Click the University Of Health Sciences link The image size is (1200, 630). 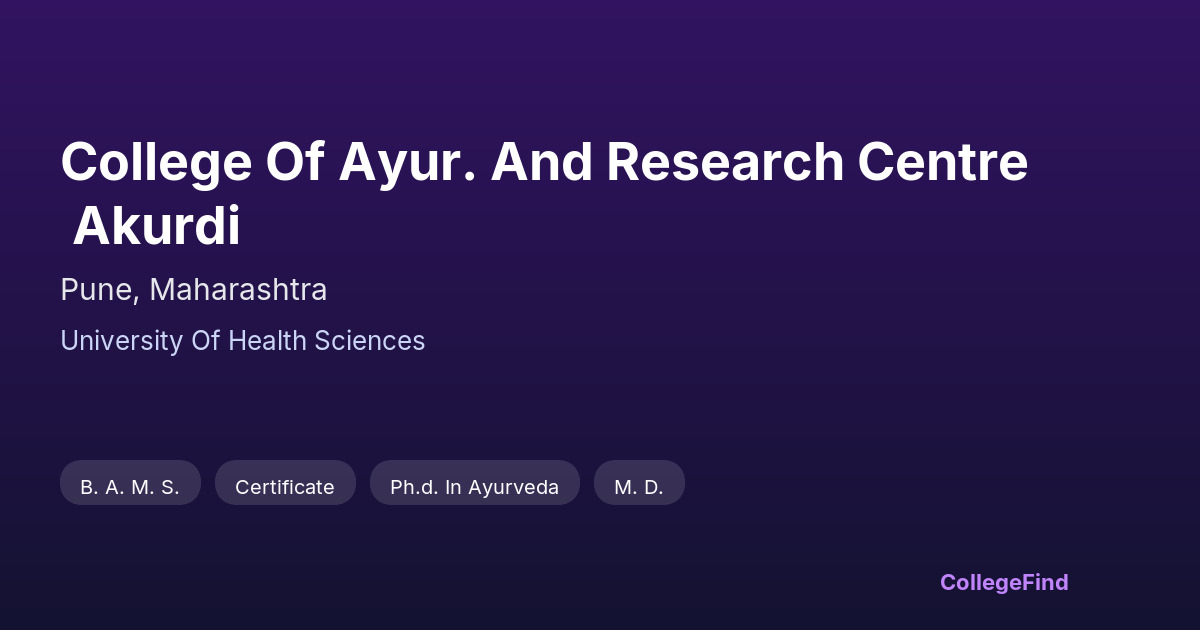point(242,341)
